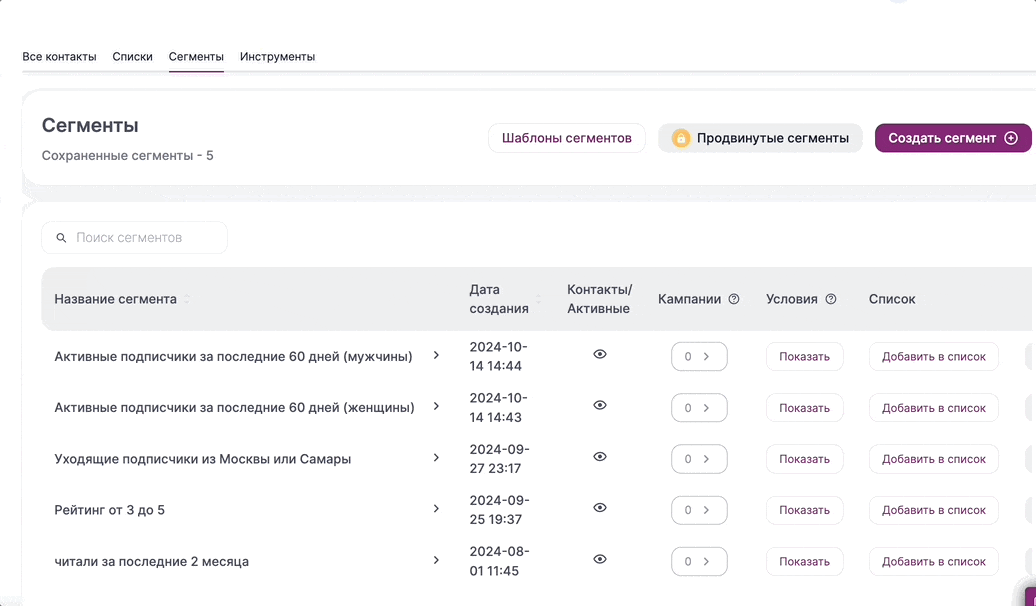Expand the мужчины segment row chevron
This screenshot has width=1036, height=606.
[x=436, y=356]
